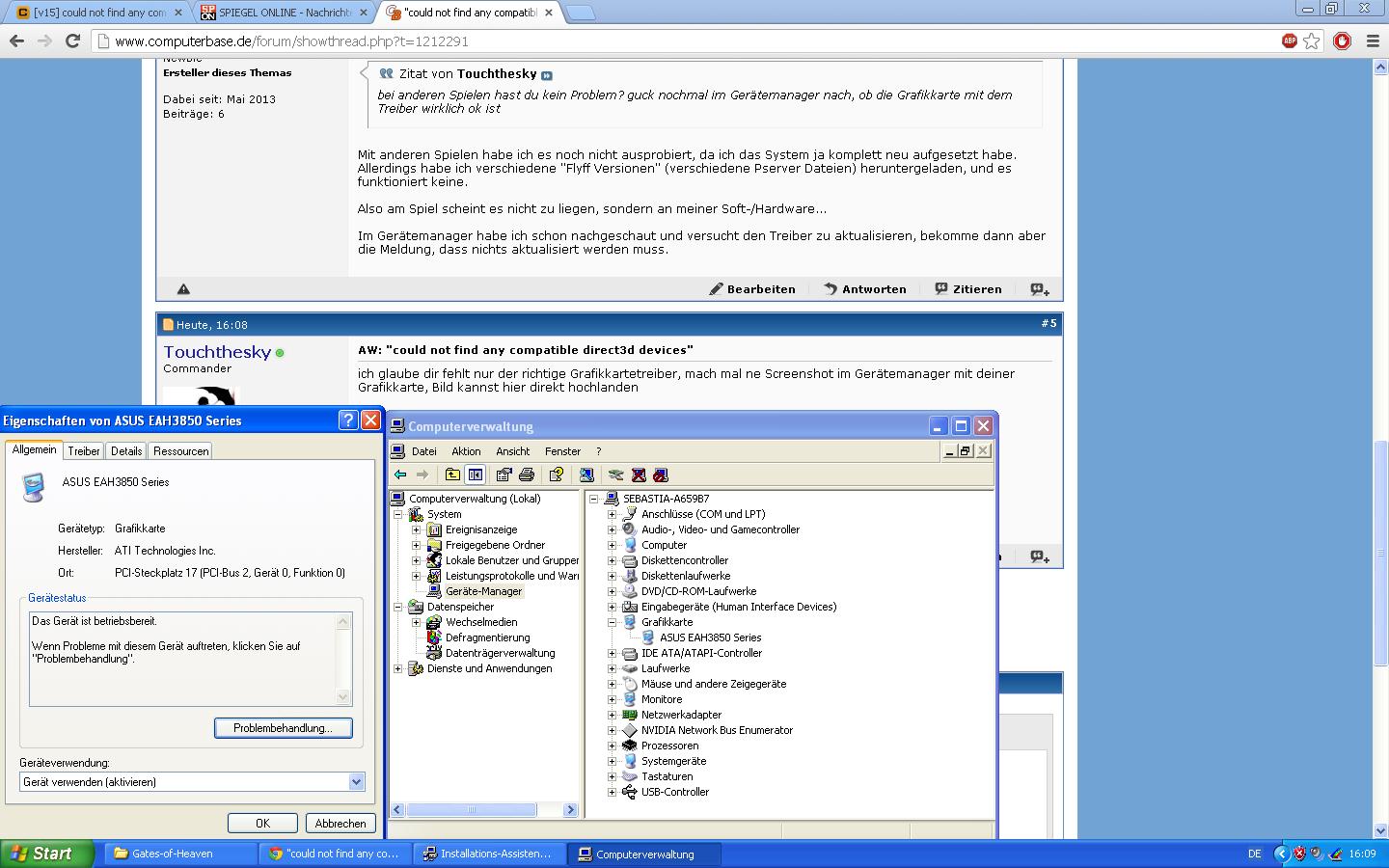Click the bookmark star in address bar
The height and width of the screenshot is (868, 1389).
(x=1311, y=41)
